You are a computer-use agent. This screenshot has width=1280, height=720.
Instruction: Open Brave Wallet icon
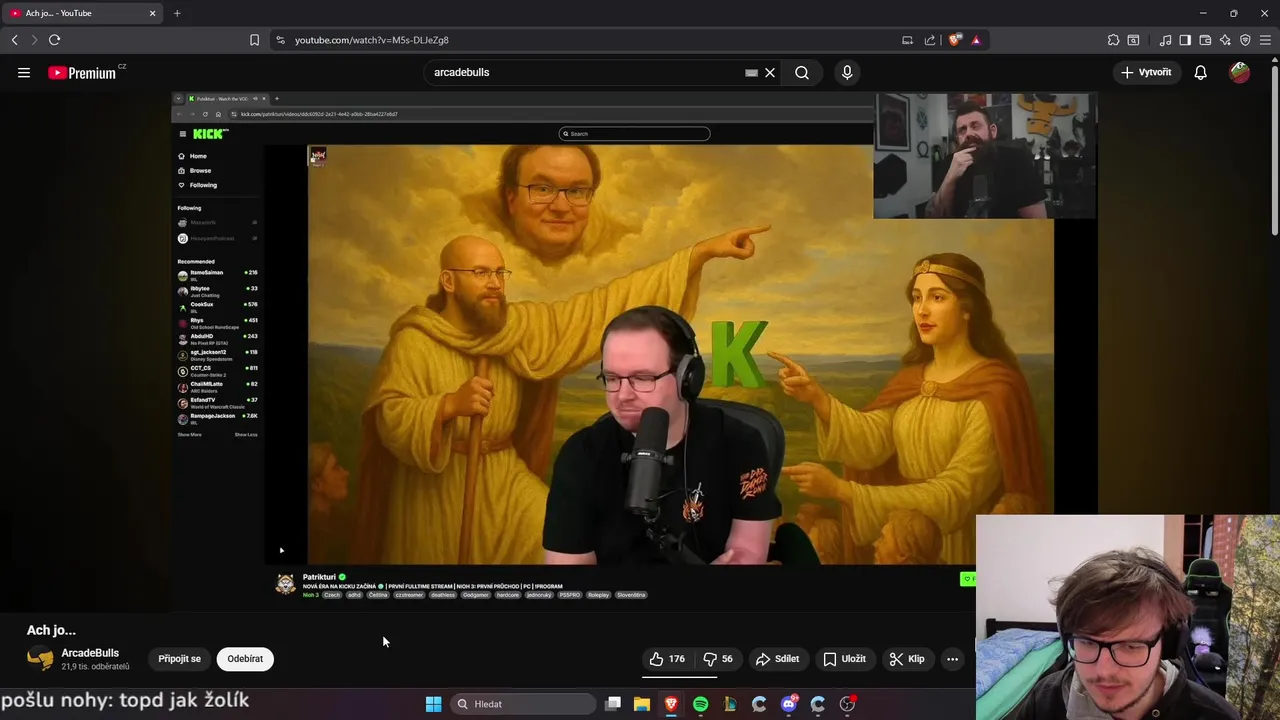point(1205,40)
